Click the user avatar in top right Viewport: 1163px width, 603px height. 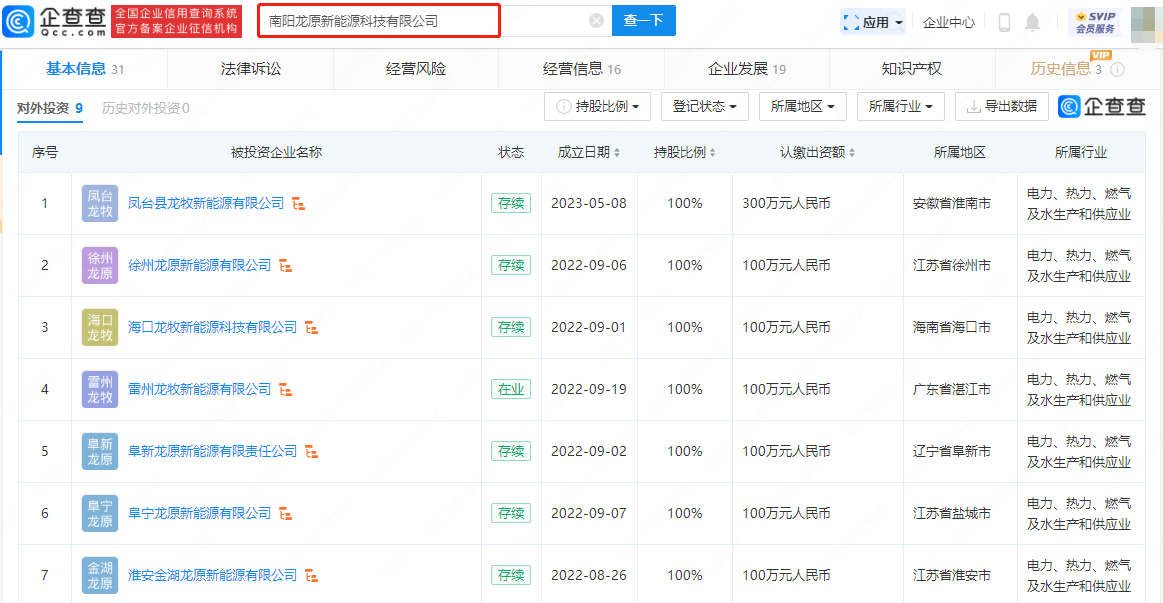point(1146,24)
